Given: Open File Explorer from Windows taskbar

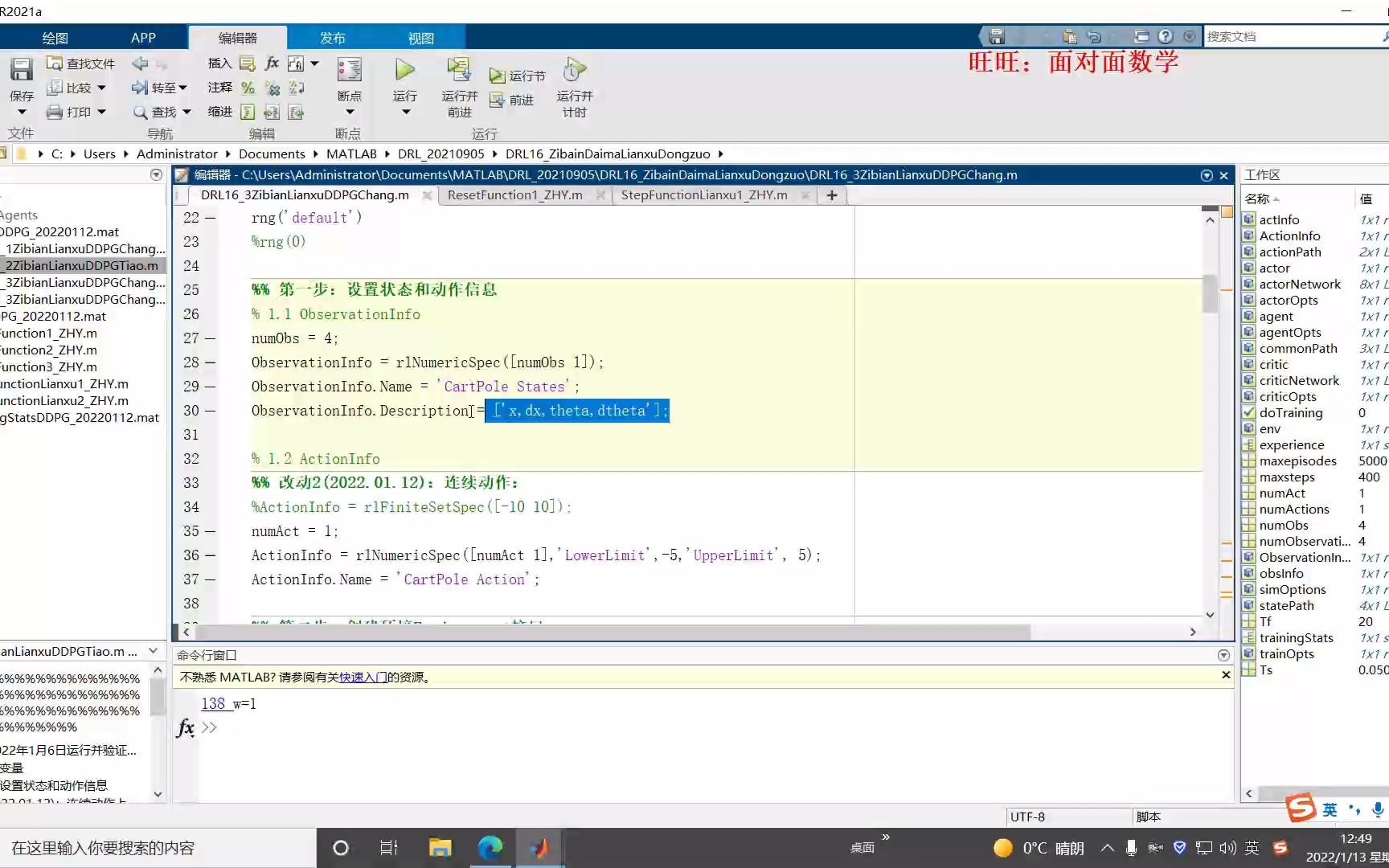Looking at the screenshot, I should click(440, 848).
